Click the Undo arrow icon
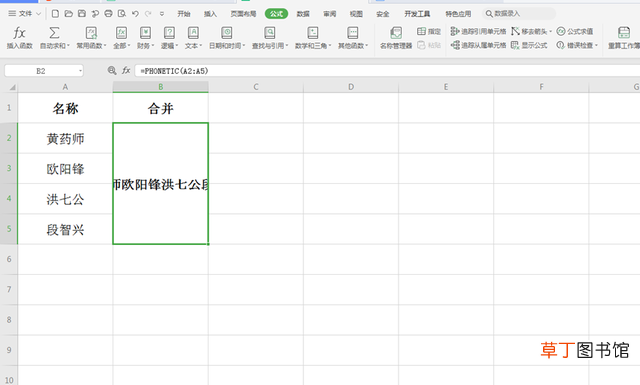640x385 pixels. click(x=135, y=14)
